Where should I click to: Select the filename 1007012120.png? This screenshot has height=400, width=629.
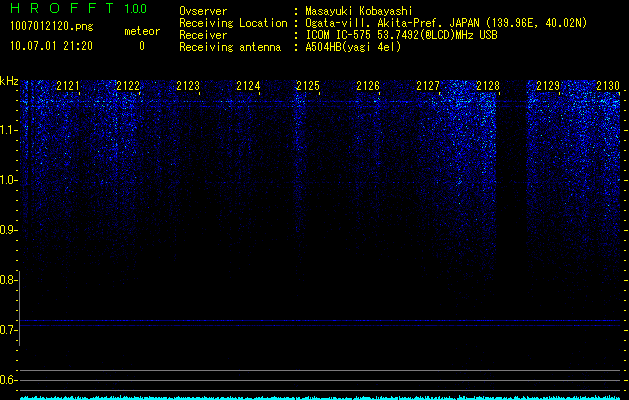point(52,27)
